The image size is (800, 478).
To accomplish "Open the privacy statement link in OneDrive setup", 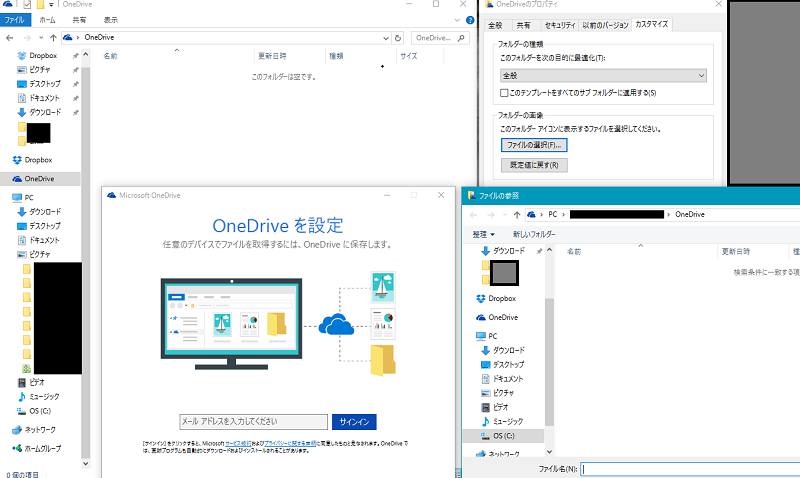I will (x=290, y=444).
